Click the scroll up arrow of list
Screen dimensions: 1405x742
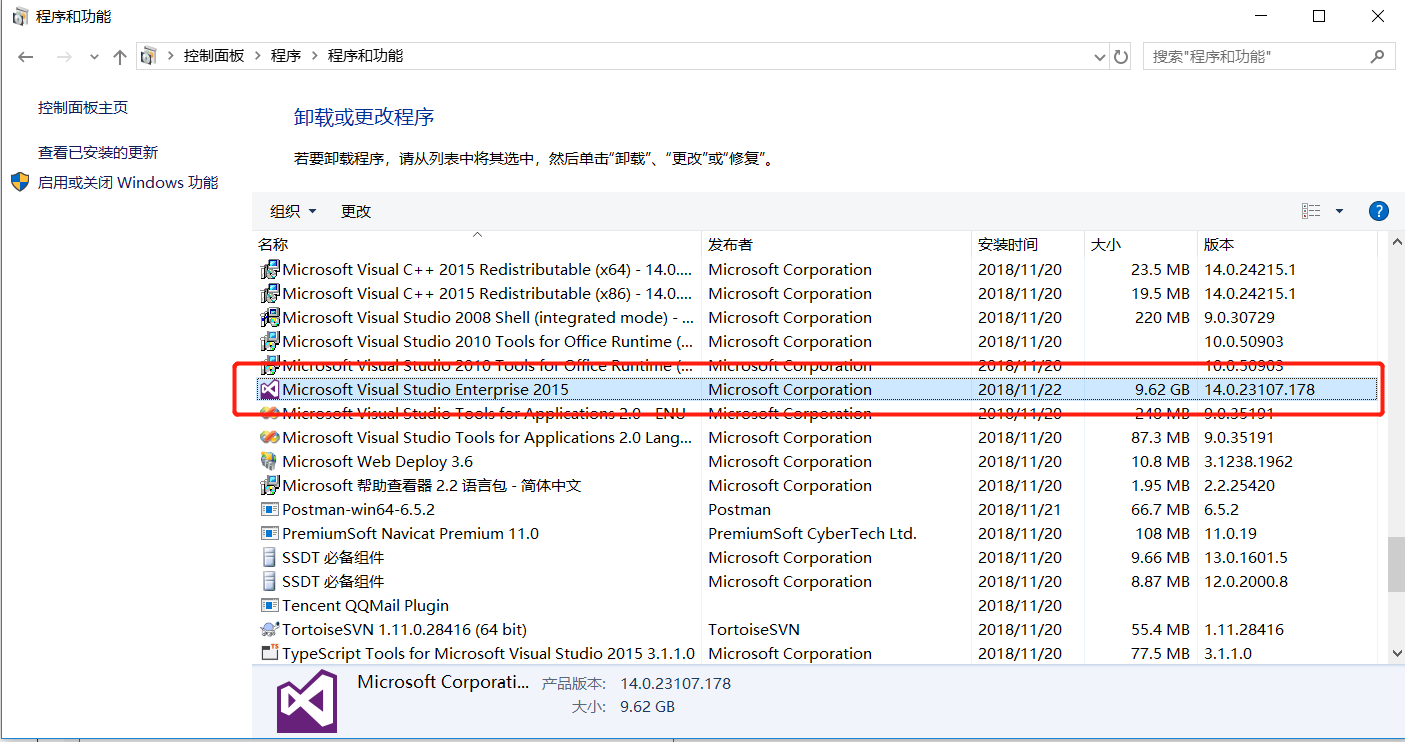tap(1396, 243)
